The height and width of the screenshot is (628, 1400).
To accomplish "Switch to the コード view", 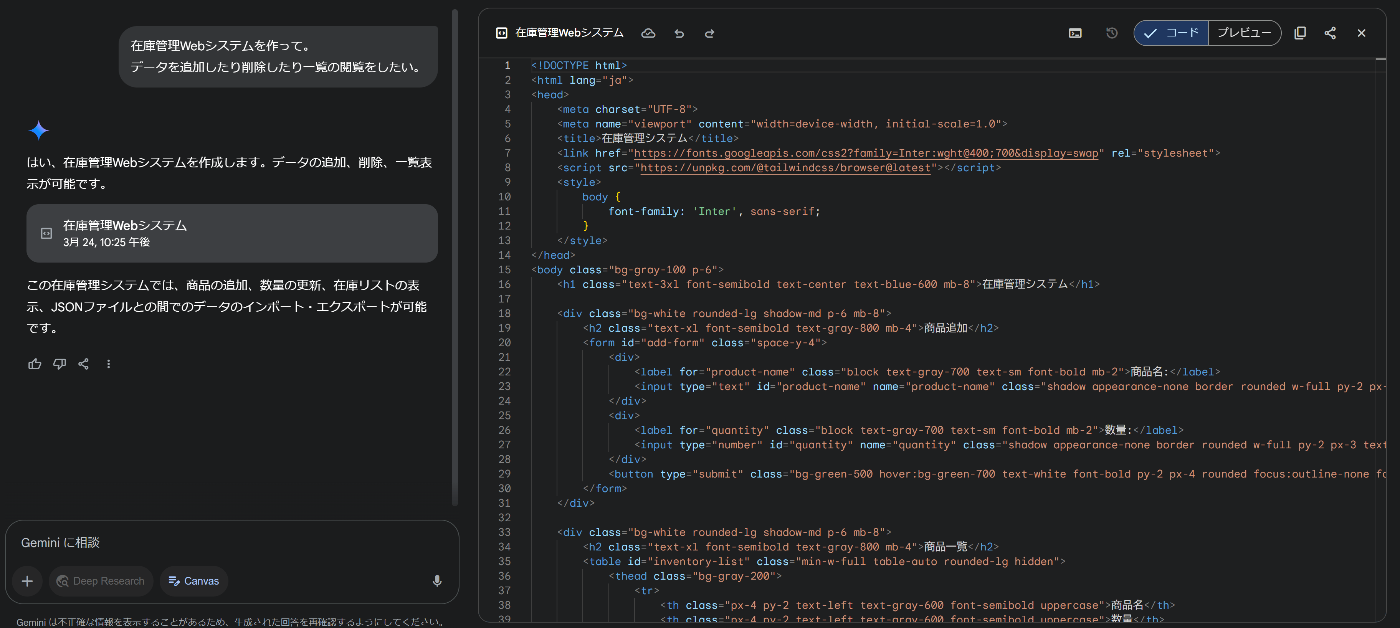I will pos(1171,33).
